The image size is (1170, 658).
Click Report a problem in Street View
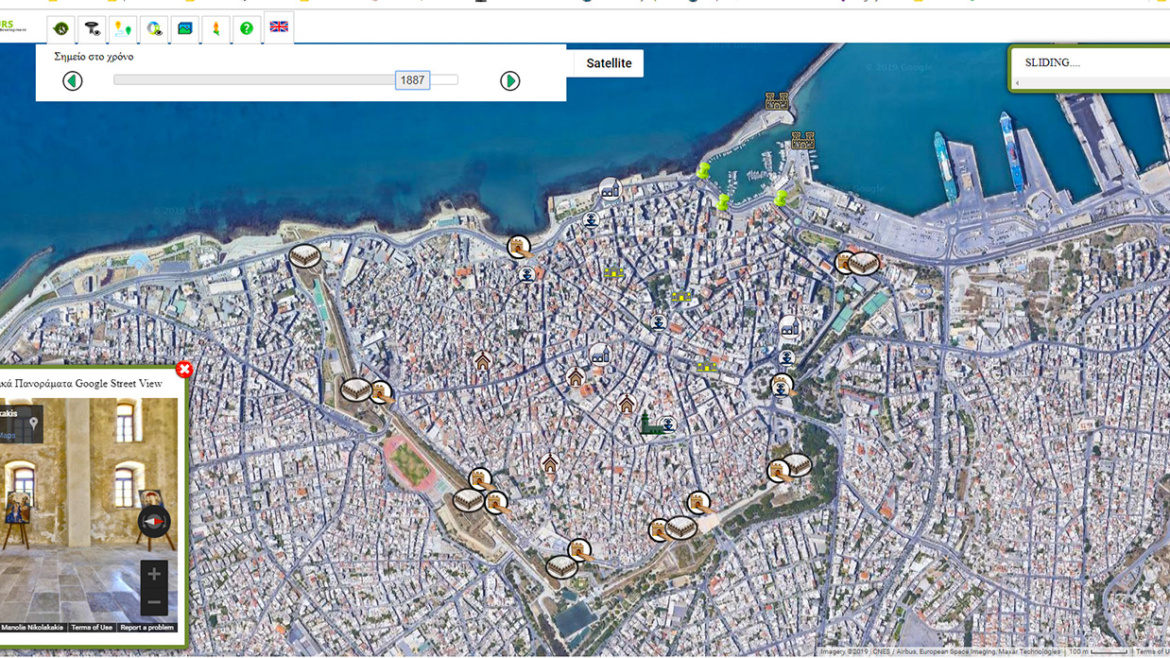click(x=148, y=627)
